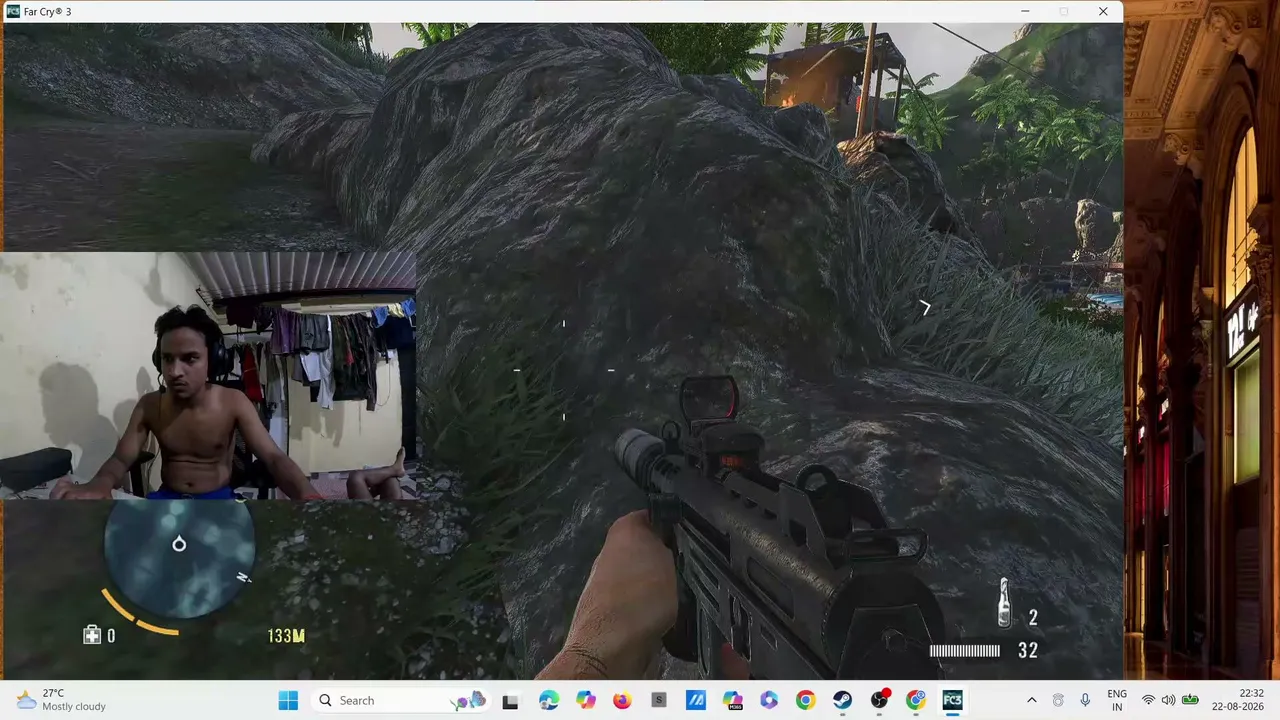
Task: Click the taskbar Search box
Action: [402, 700]
